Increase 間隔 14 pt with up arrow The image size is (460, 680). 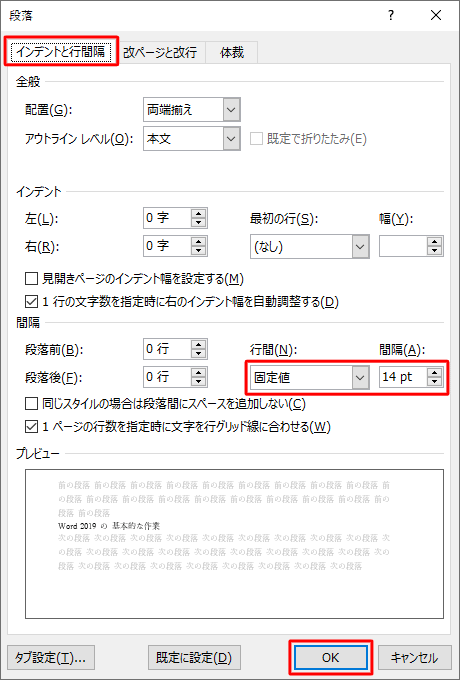pos(434,373)
